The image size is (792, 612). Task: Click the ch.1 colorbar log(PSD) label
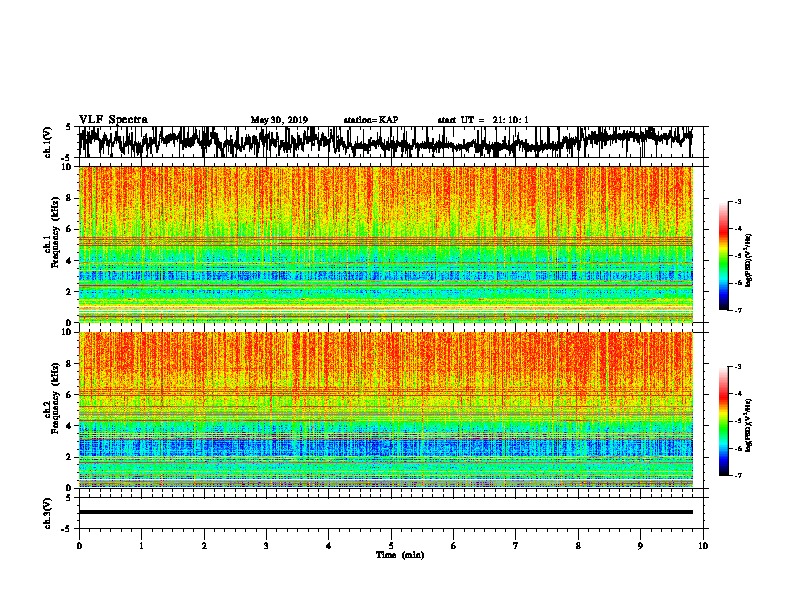pyautogui.click(x=748, y=261)
